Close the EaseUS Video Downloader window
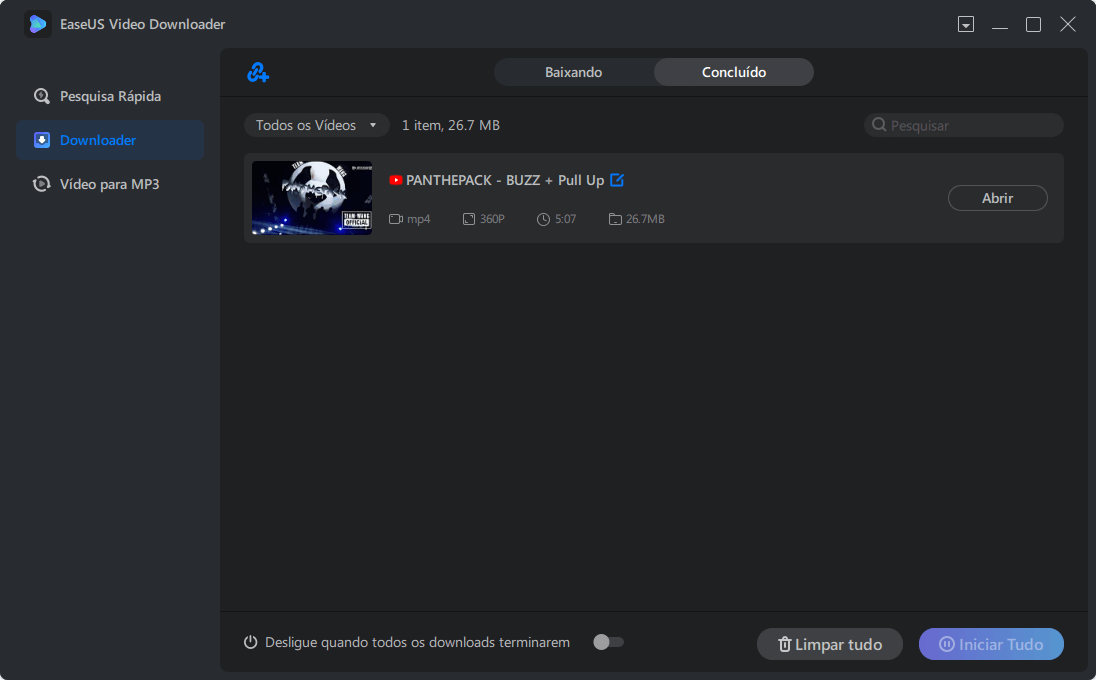Image resolution: width=1096 pixels, height=680 pixels. [1068, 24]
